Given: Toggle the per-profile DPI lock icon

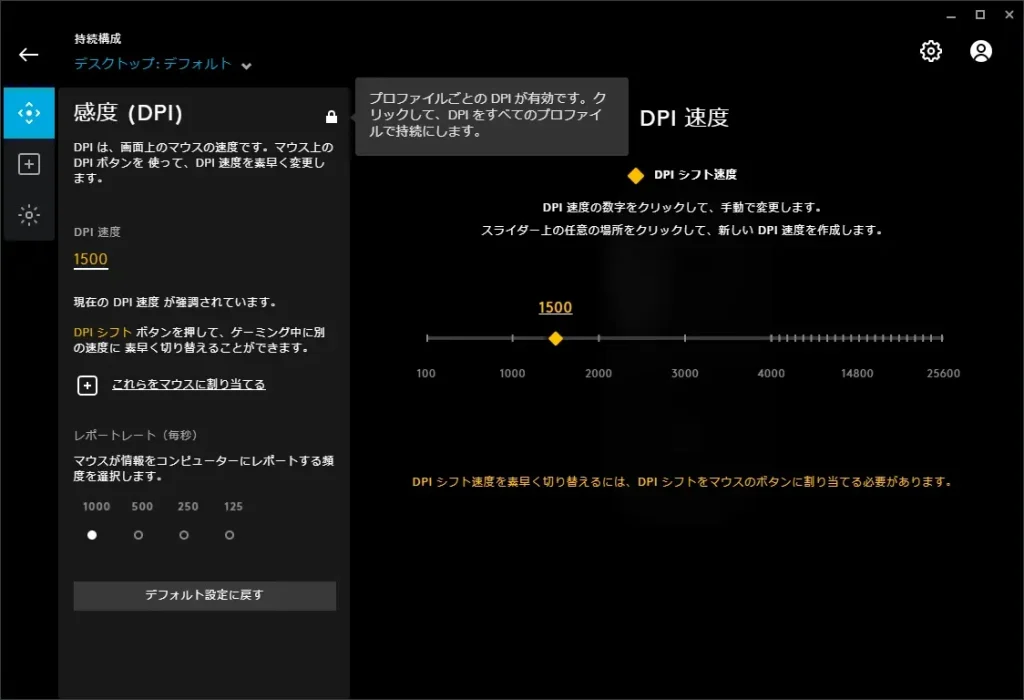Looking at the screenshot, I should [x=331, y=117].
